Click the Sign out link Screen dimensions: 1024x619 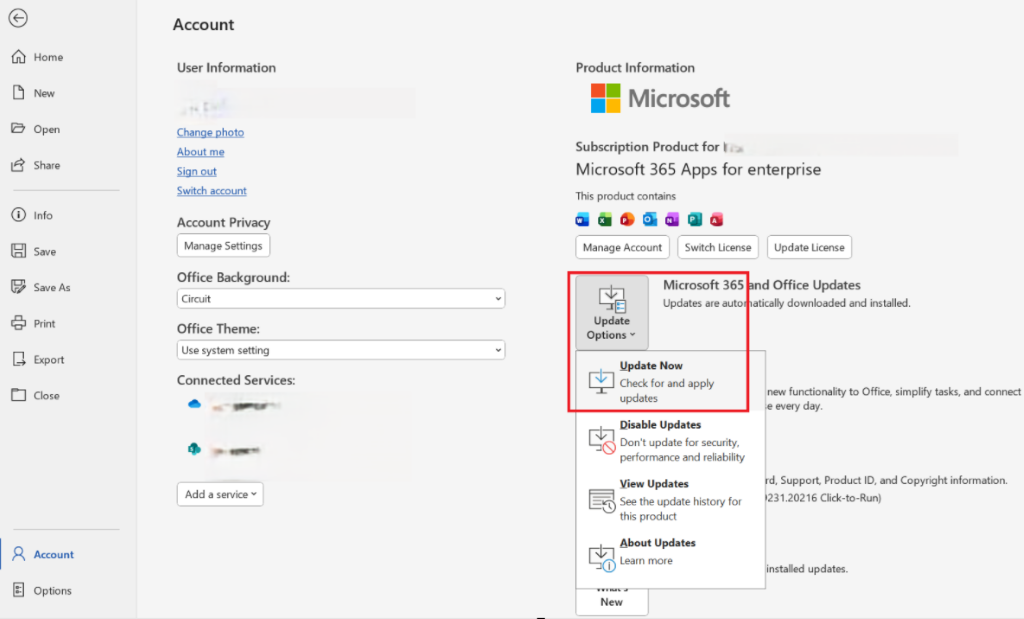coord(197,171)
